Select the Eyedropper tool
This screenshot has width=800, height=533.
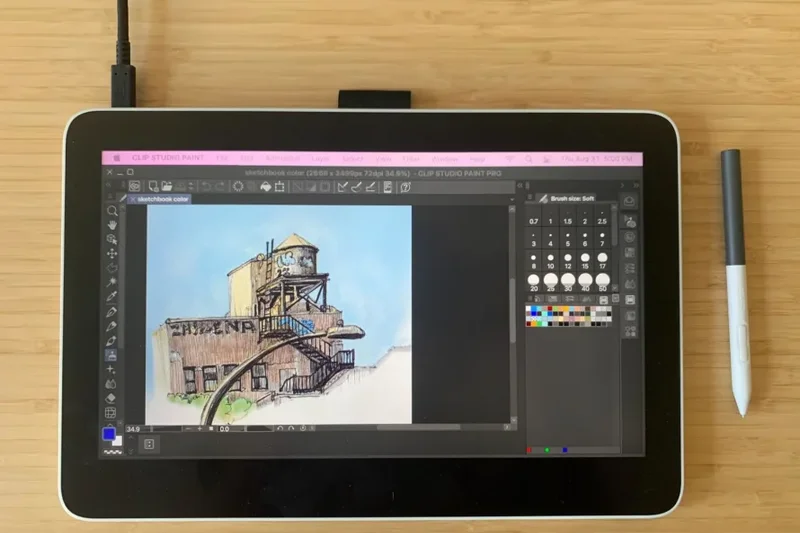[112, 296]
